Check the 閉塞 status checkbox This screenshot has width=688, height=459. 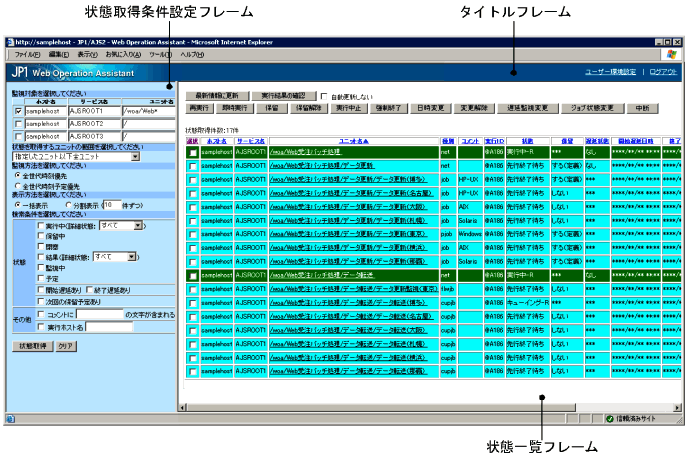coord(41,247)
